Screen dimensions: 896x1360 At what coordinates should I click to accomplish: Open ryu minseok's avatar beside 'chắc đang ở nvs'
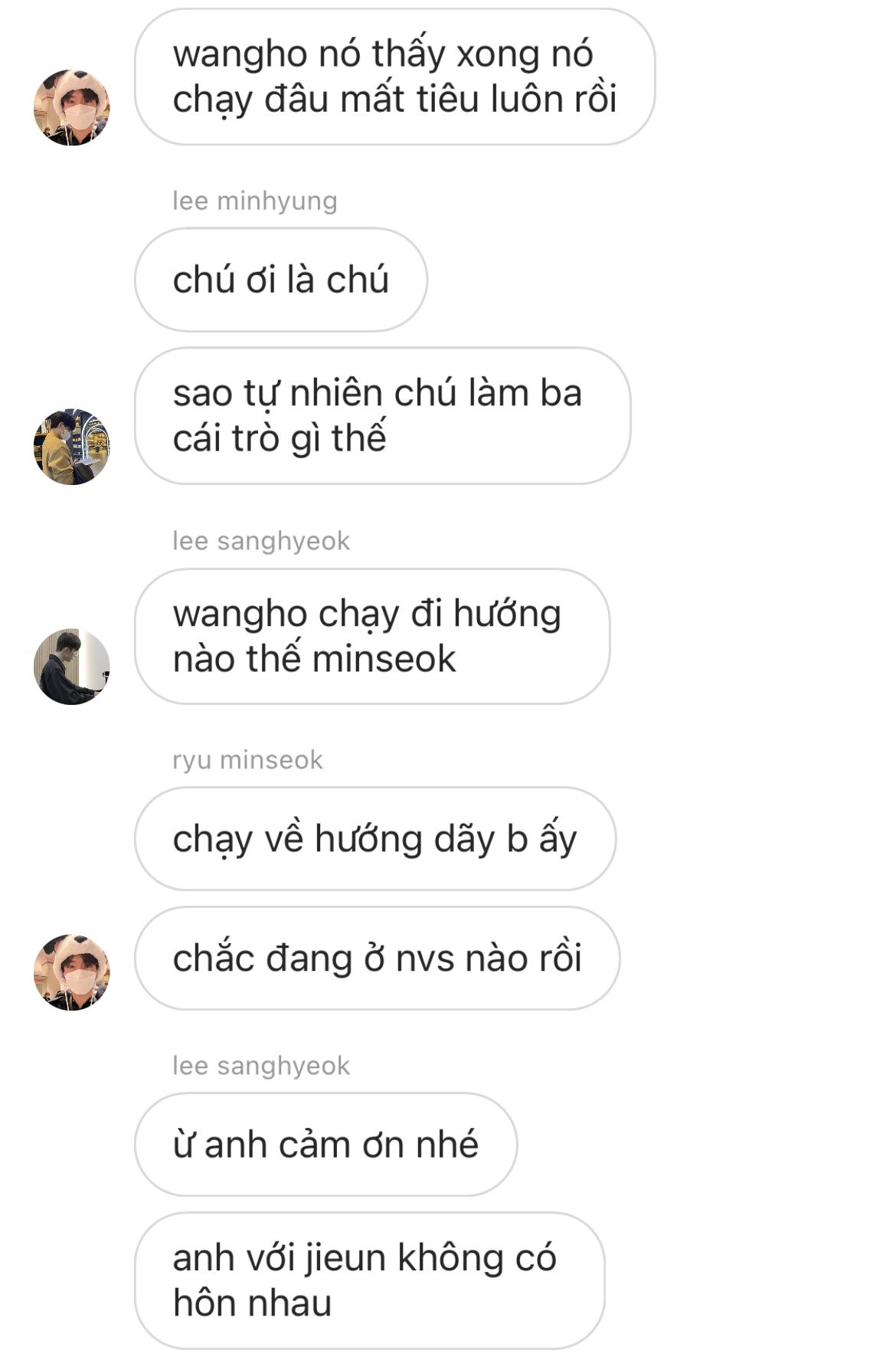tap(72, 972)
